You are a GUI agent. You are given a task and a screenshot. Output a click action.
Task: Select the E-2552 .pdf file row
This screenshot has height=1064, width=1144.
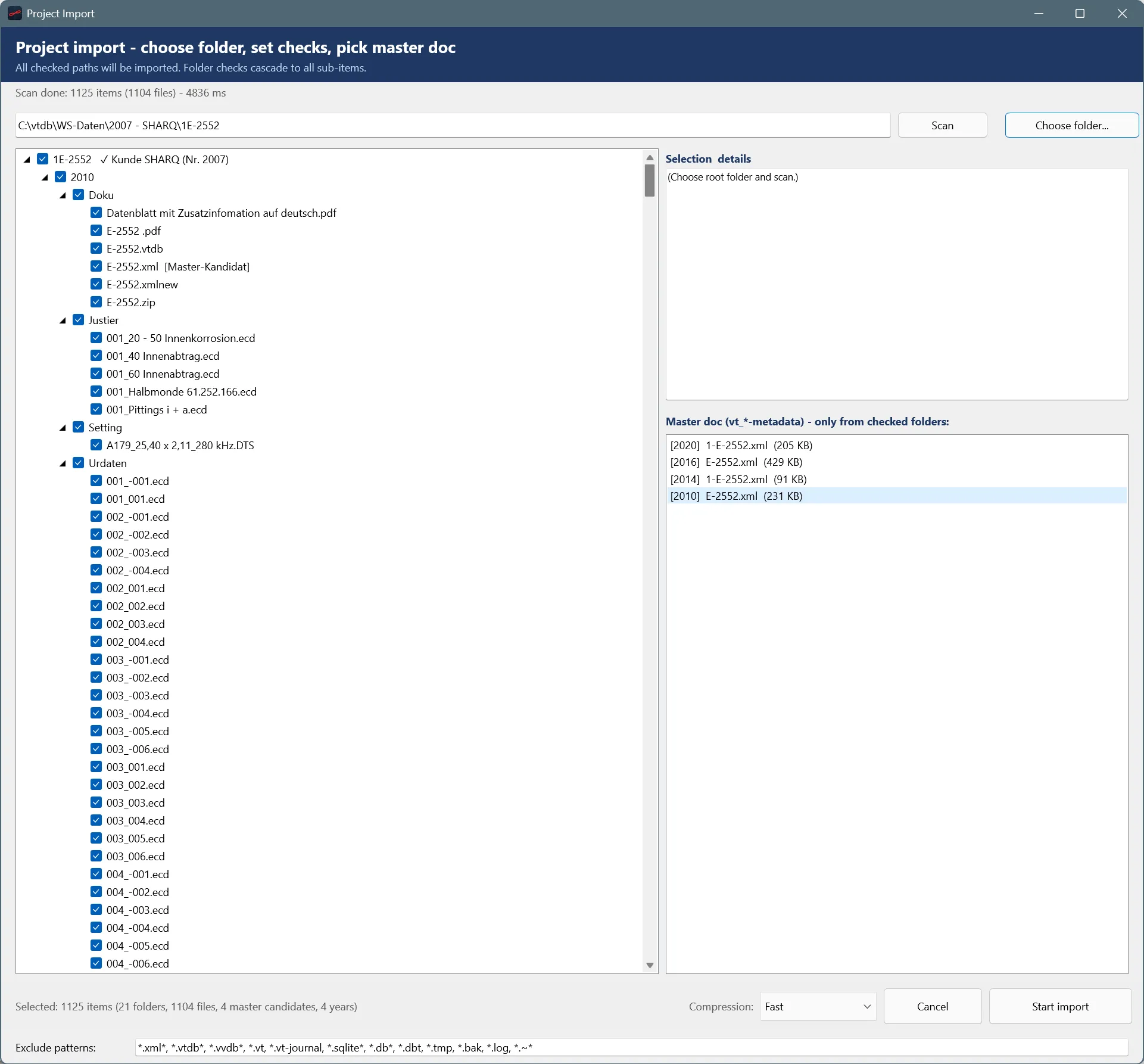point(133,231)
